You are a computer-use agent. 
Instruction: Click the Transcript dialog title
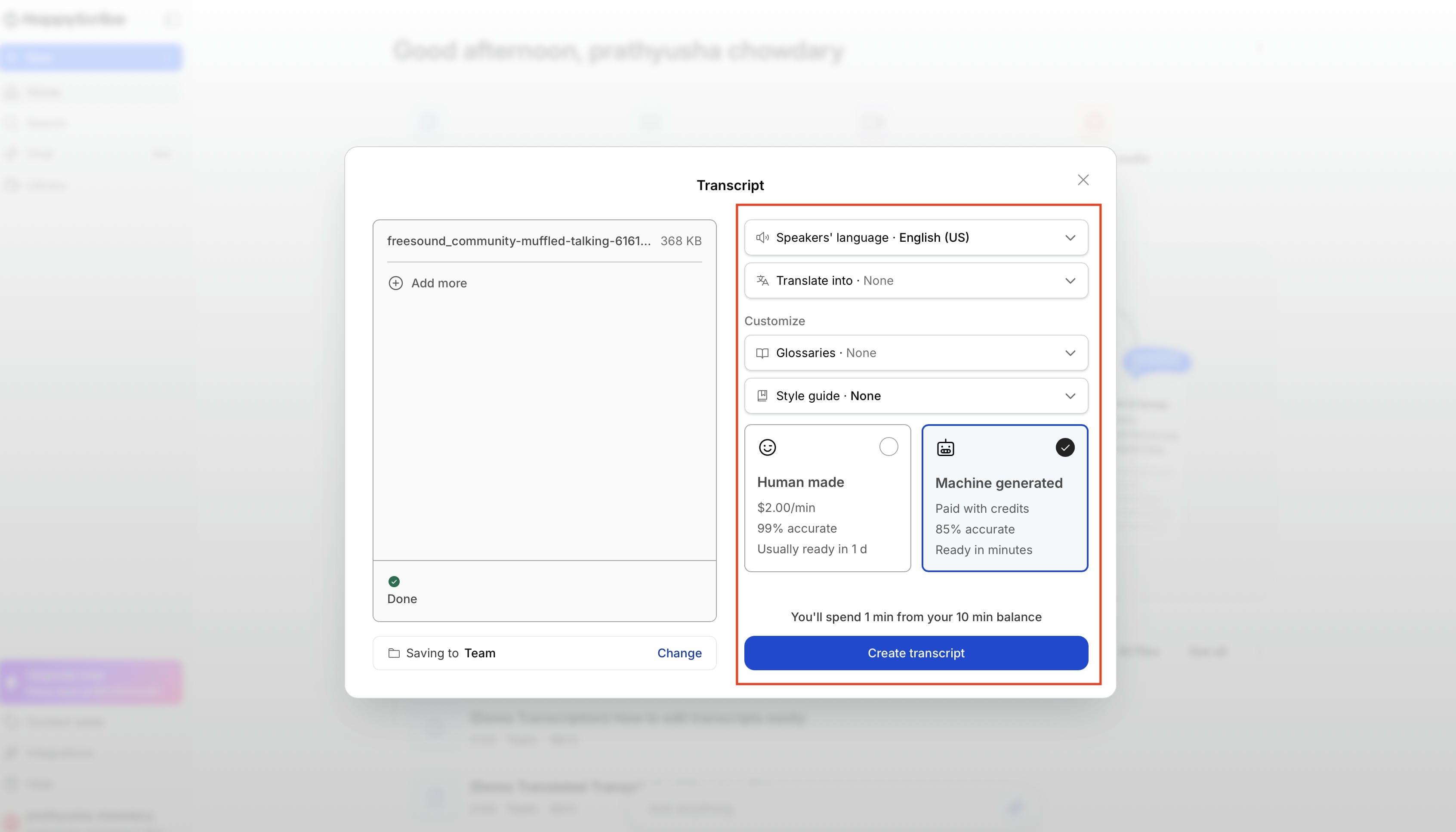tap(730, 185)
